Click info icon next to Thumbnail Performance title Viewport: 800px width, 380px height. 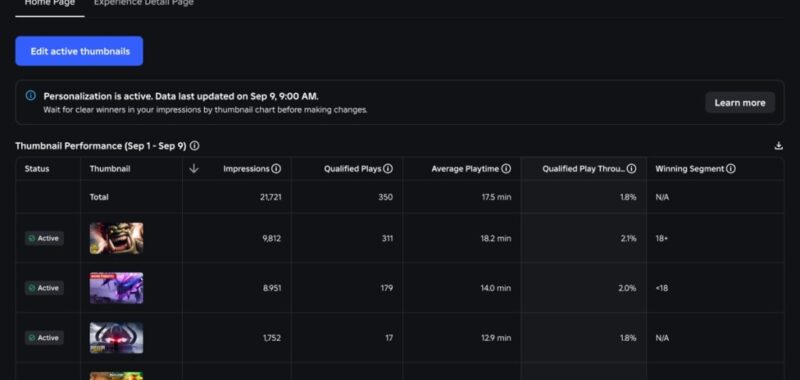[194, 146]
